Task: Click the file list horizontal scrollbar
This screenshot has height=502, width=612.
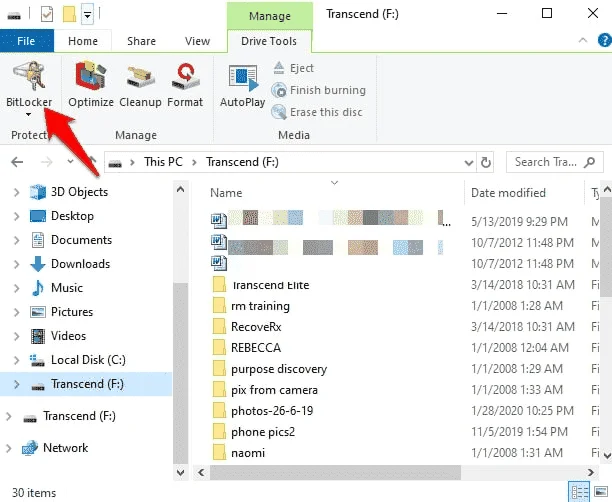Action: point(335,472)
